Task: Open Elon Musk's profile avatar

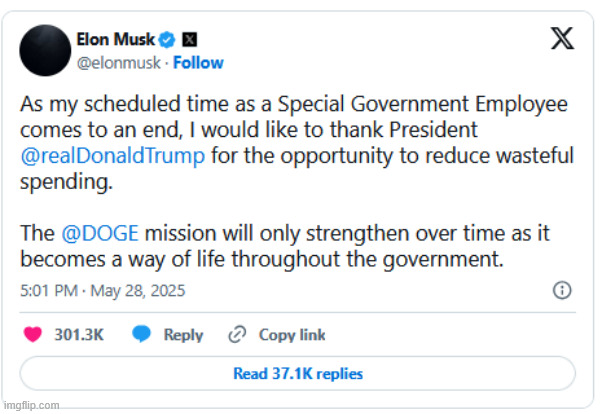Action: [45, 50]
